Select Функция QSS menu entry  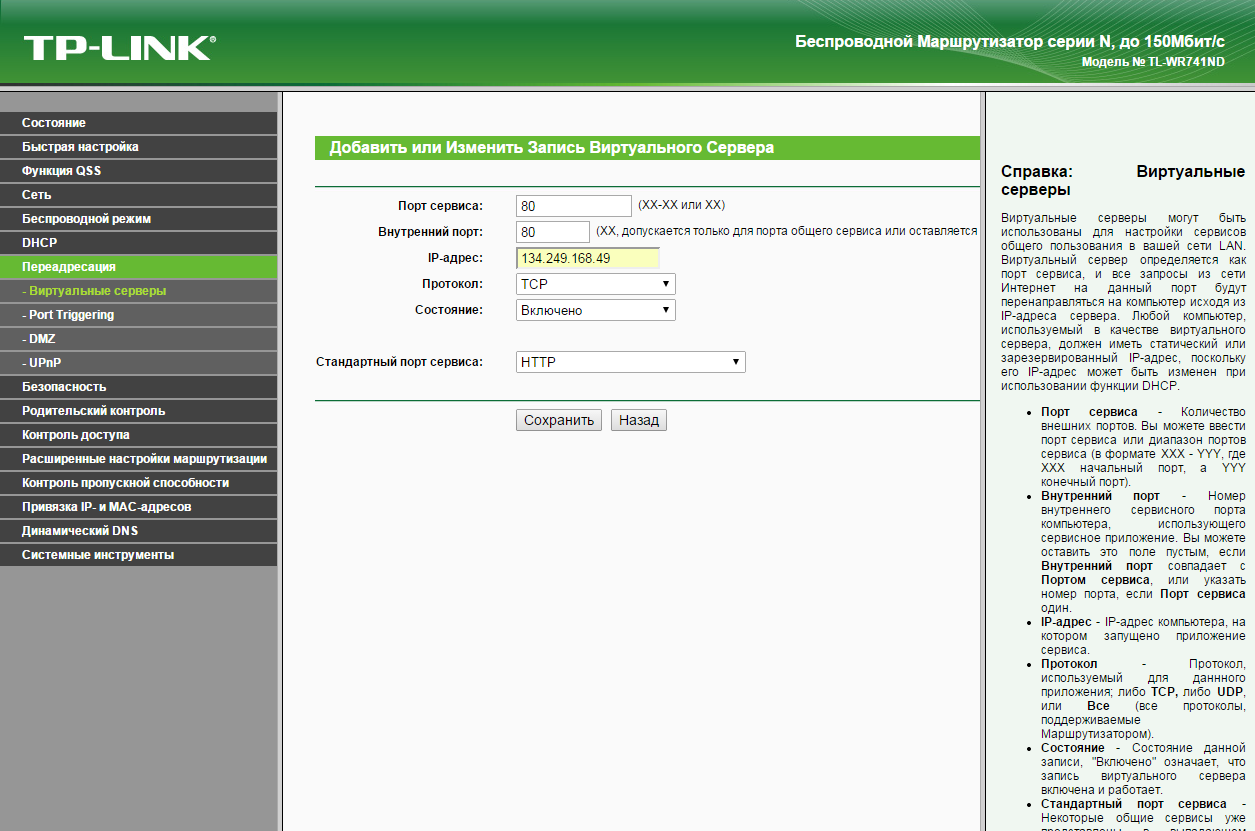point(139,171)
